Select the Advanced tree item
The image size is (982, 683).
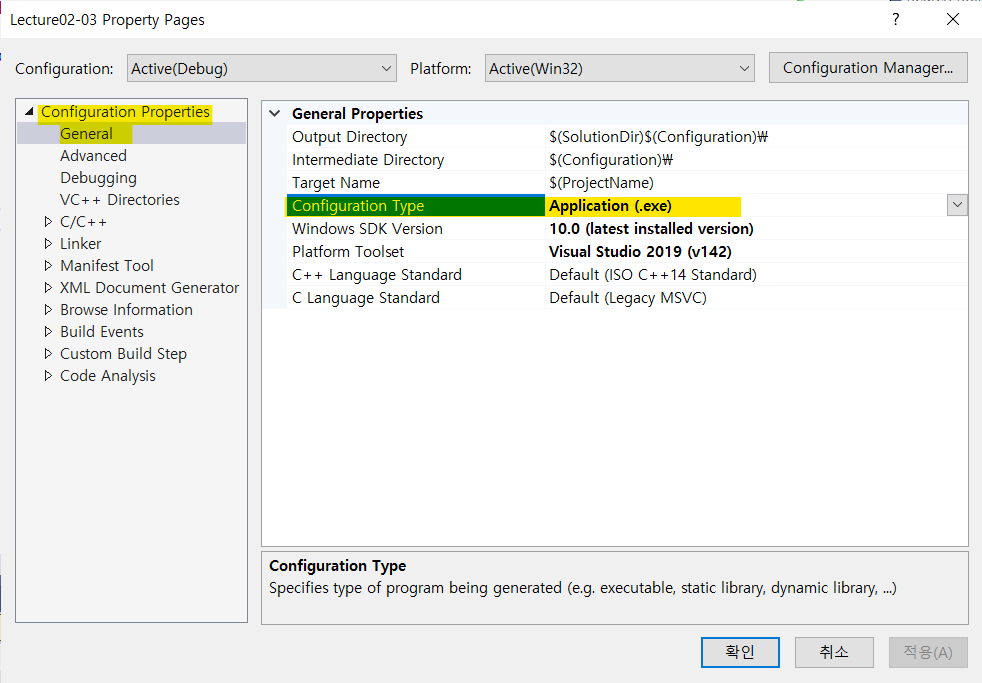tap(93, 155)
